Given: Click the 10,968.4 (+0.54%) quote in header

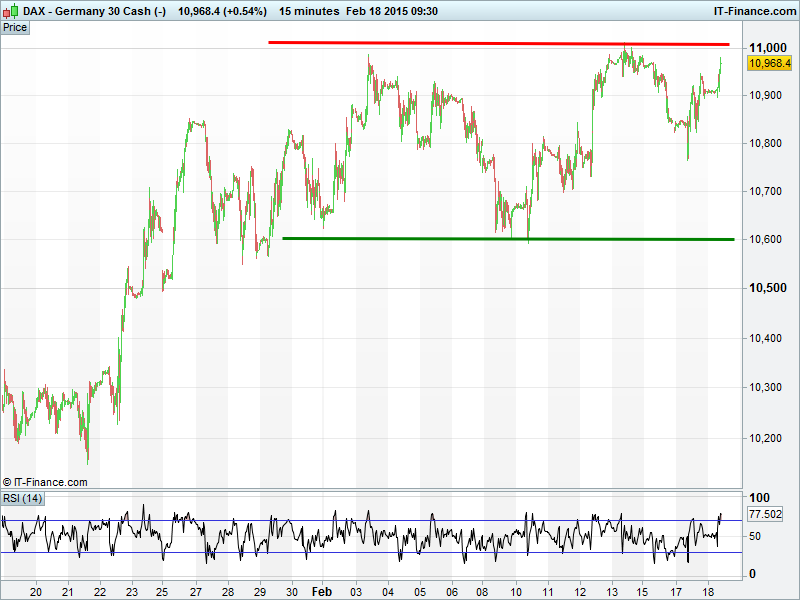Looking at the screenshot, I should 222,11.
